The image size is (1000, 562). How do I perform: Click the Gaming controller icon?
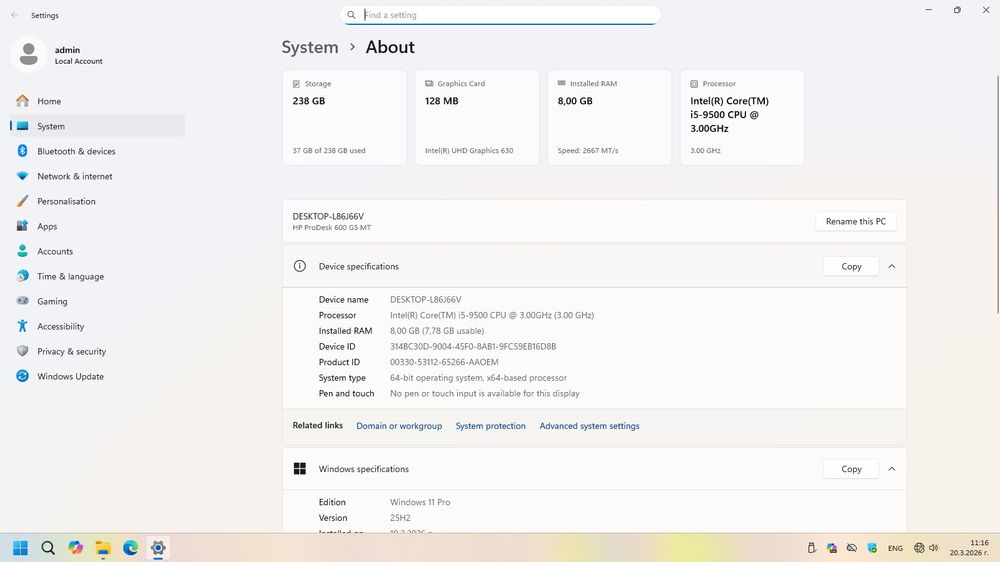22,300
